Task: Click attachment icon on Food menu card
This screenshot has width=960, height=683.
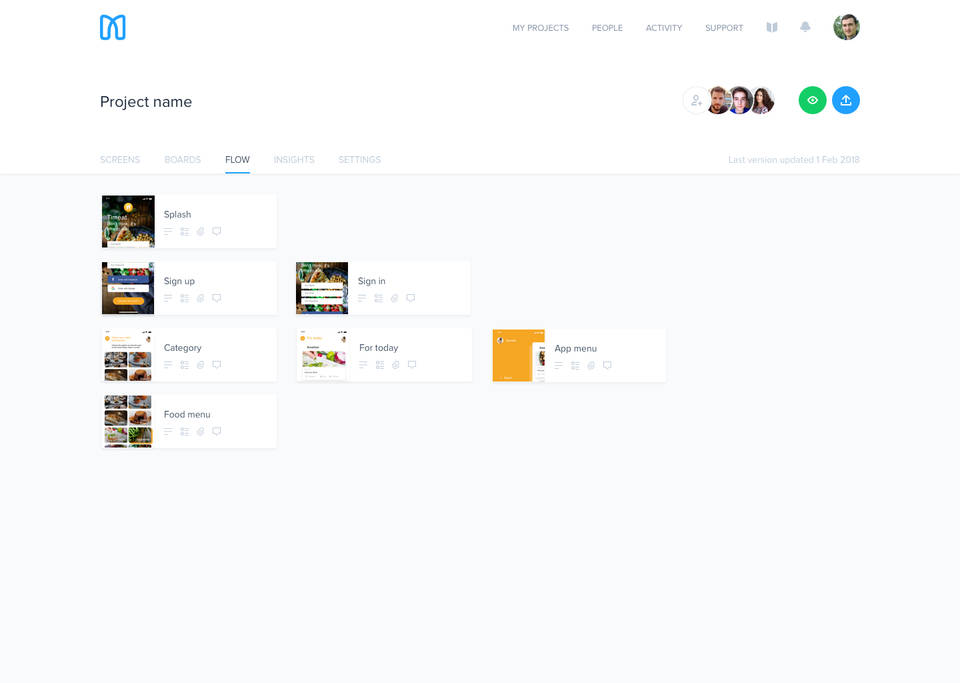Action: 200,432
